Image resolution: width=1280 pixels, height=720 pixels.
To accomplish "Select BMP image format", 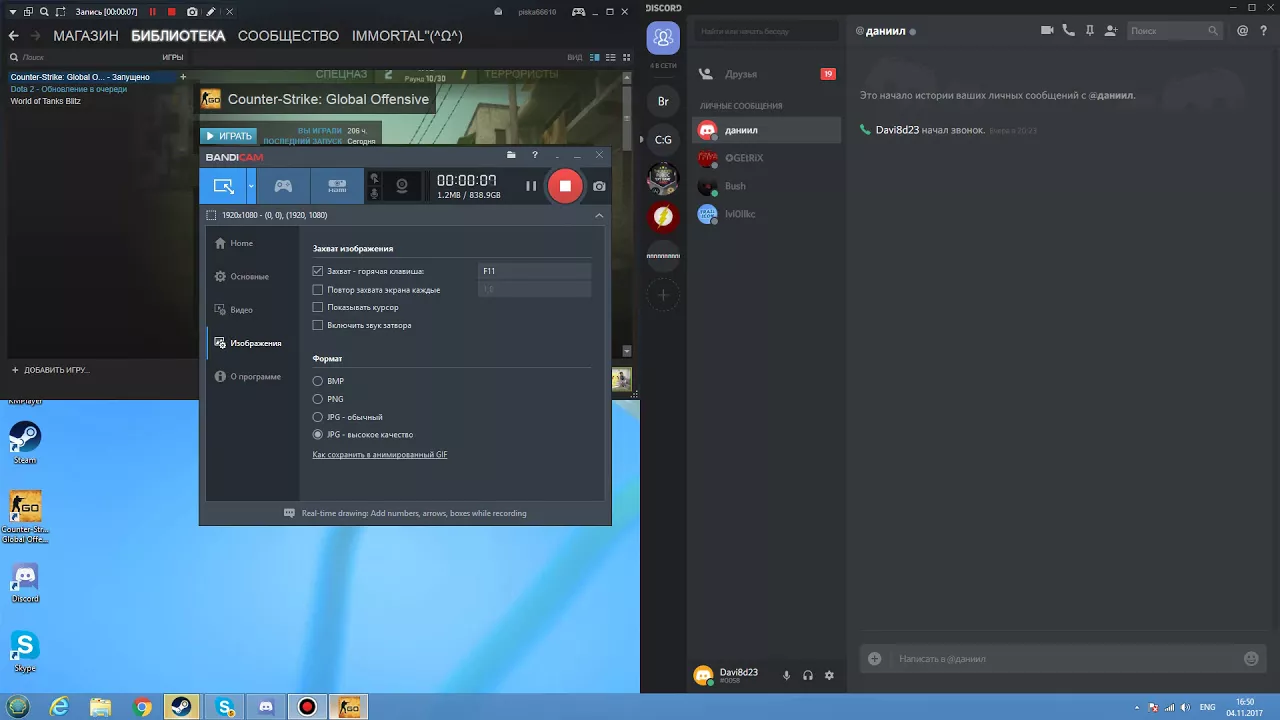I will click(x=318, y=381).
